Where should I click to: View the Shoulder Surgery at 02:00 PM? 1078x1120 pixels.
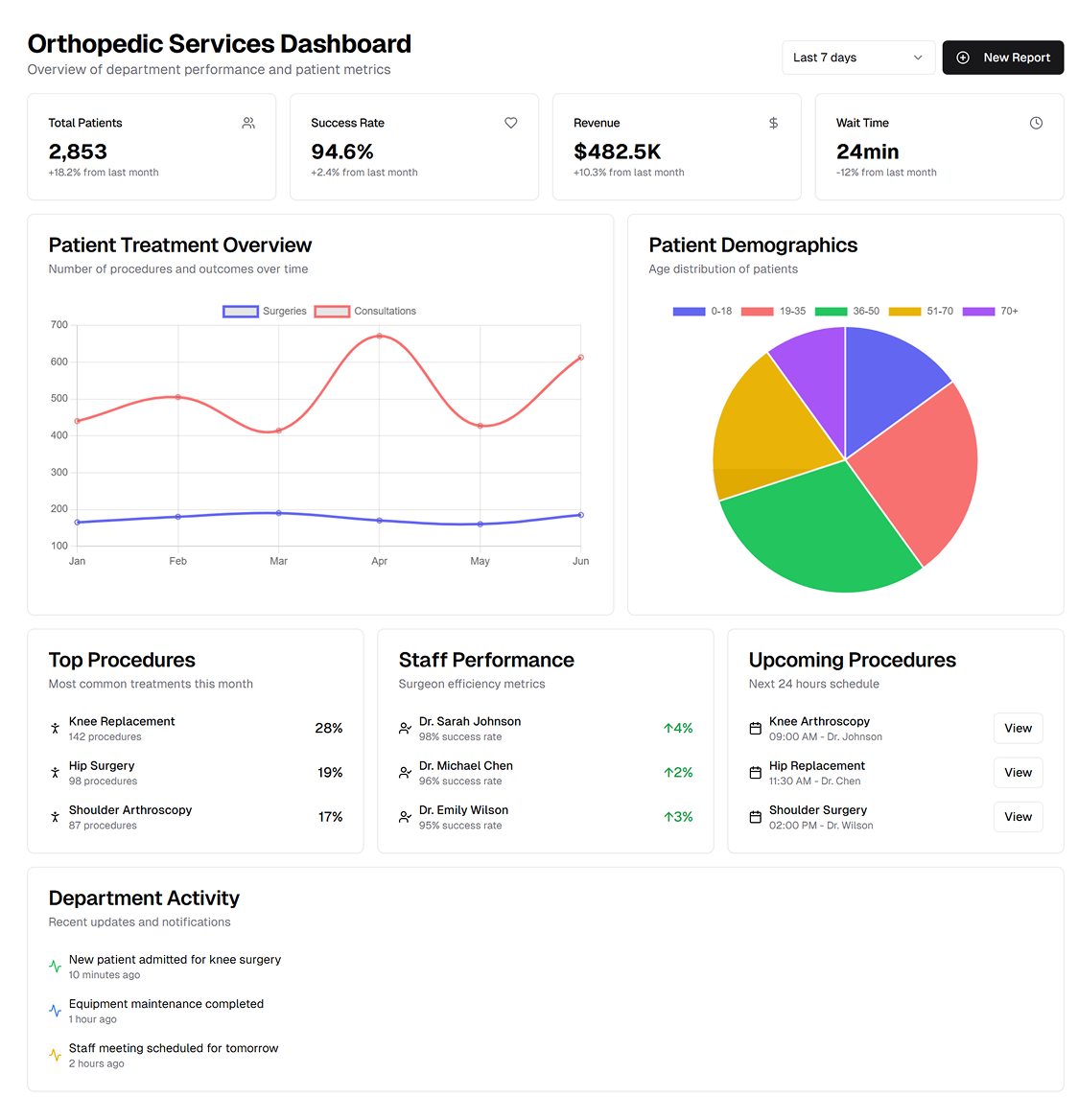coord(1018,817)
